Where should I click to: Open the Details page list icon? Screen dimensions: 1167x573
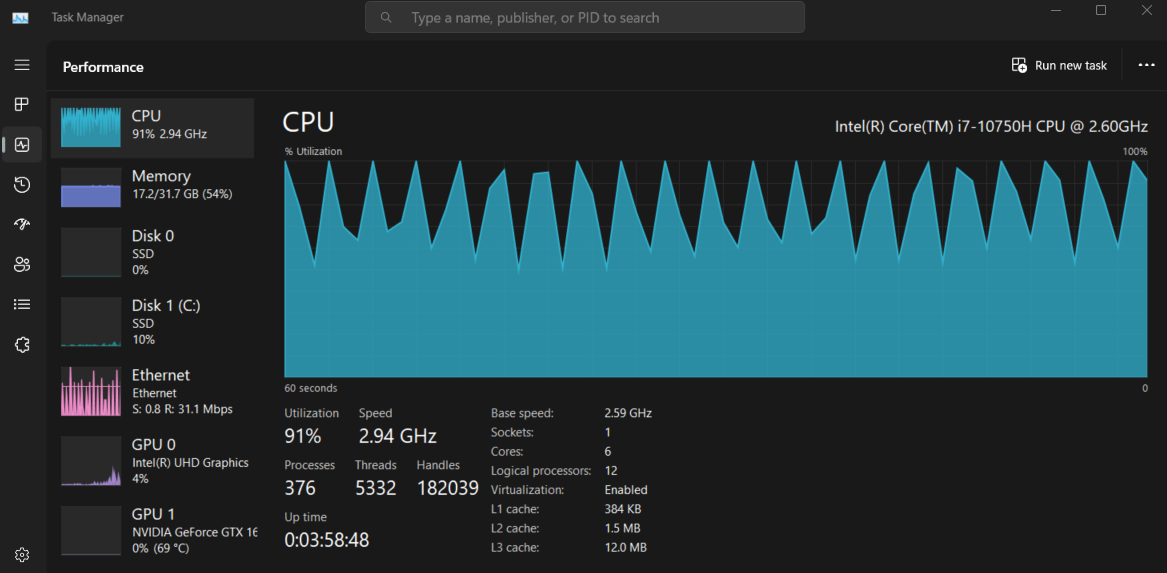[x=22, y=305]
